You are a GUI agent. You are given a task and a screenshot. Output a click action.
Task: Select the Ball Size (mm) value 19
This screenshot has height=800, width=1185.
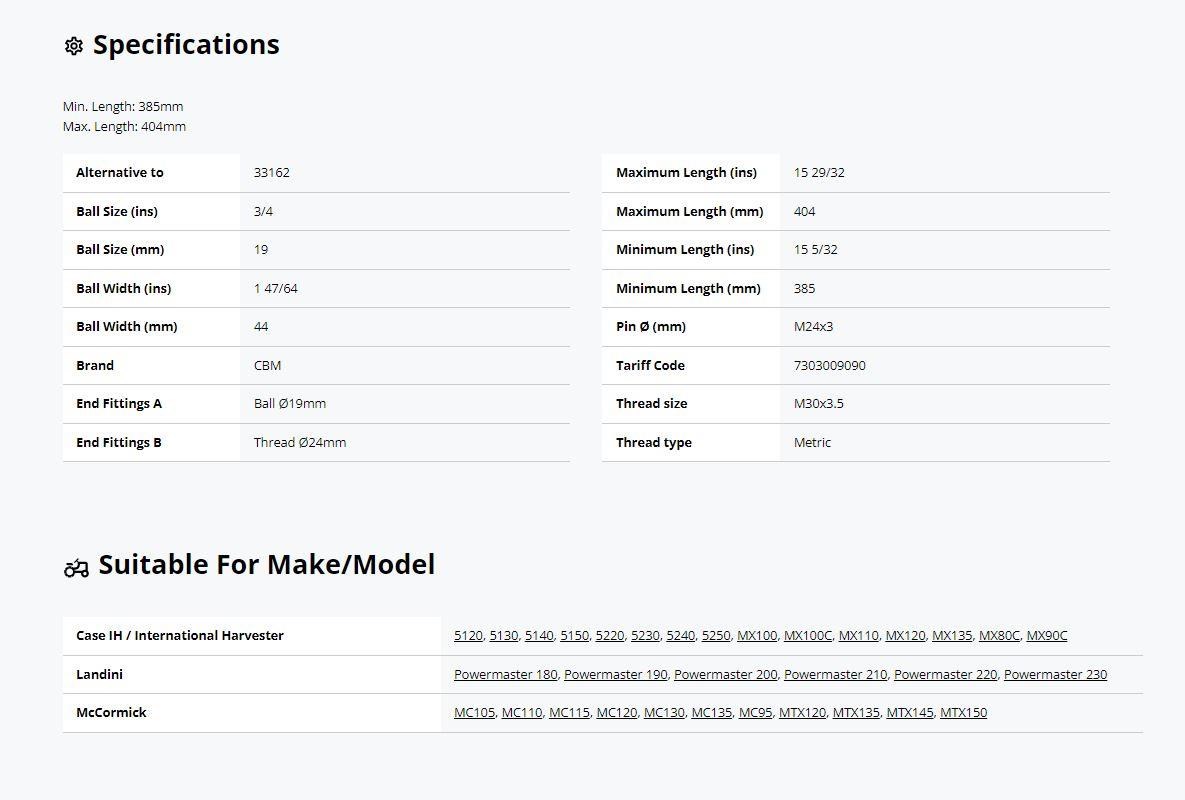point(261,249)
